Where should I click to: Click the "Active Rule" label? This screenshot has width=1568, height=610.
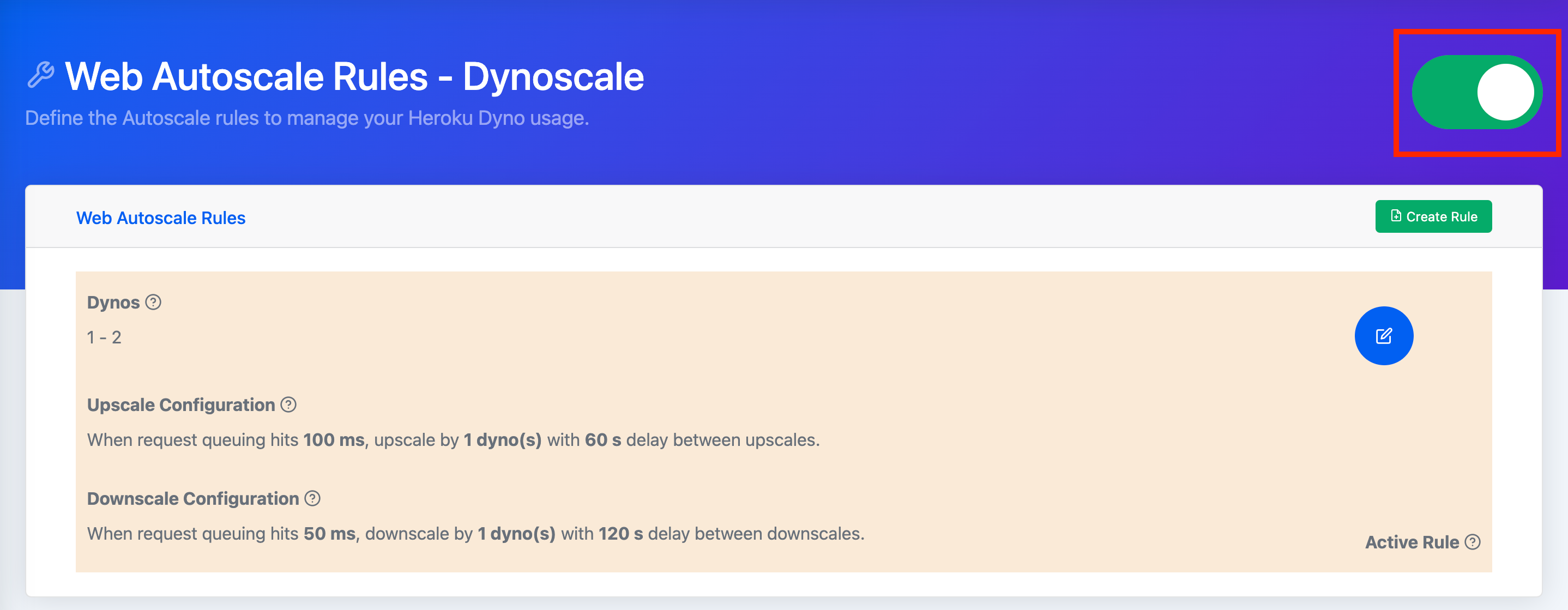(1412, 542)
